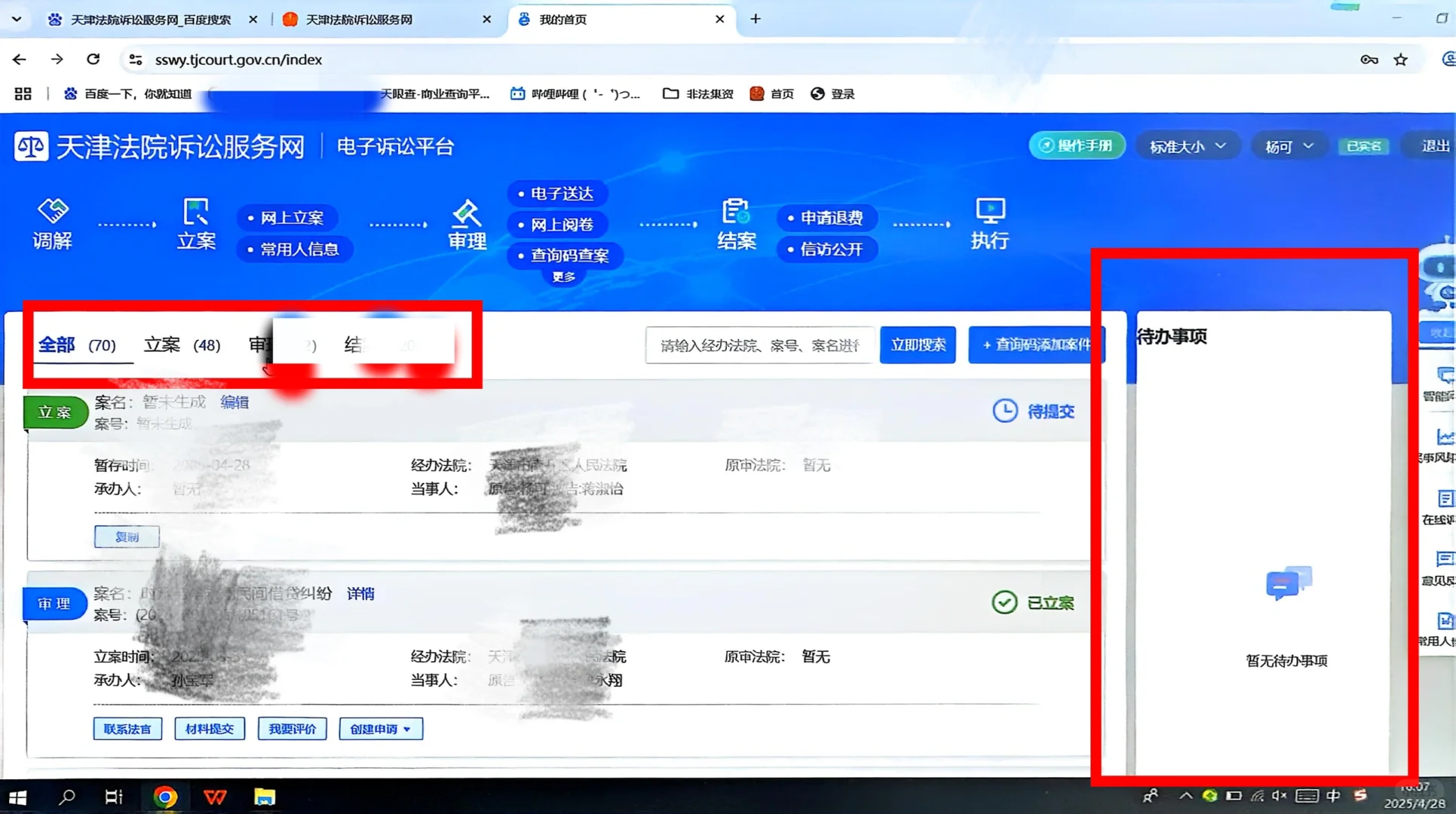Screen dimensions: 1456x814
Task: Show hidden system tray icons
Action: [1185, 796]
